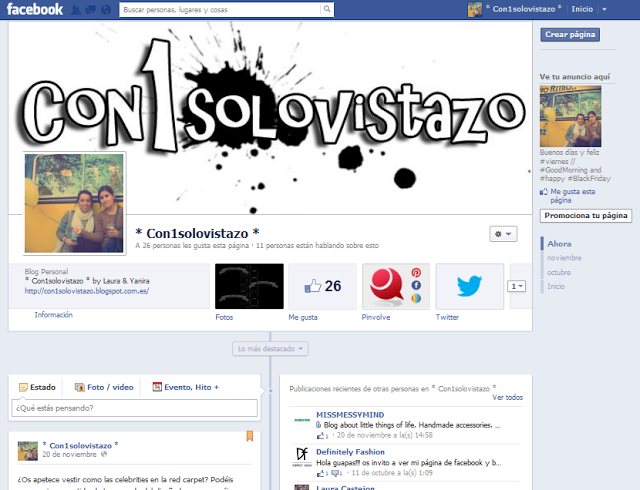Open friend requests icon in top bar
The image size is (640, 490).
tap(76, 10)
